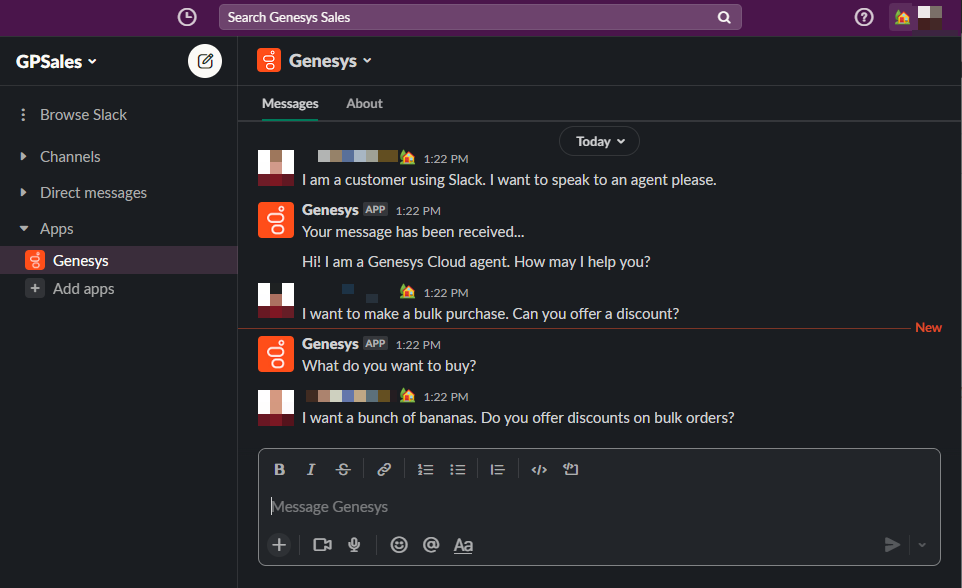Open the emoji picker
962x588 pixels.
tap(399, 545)
